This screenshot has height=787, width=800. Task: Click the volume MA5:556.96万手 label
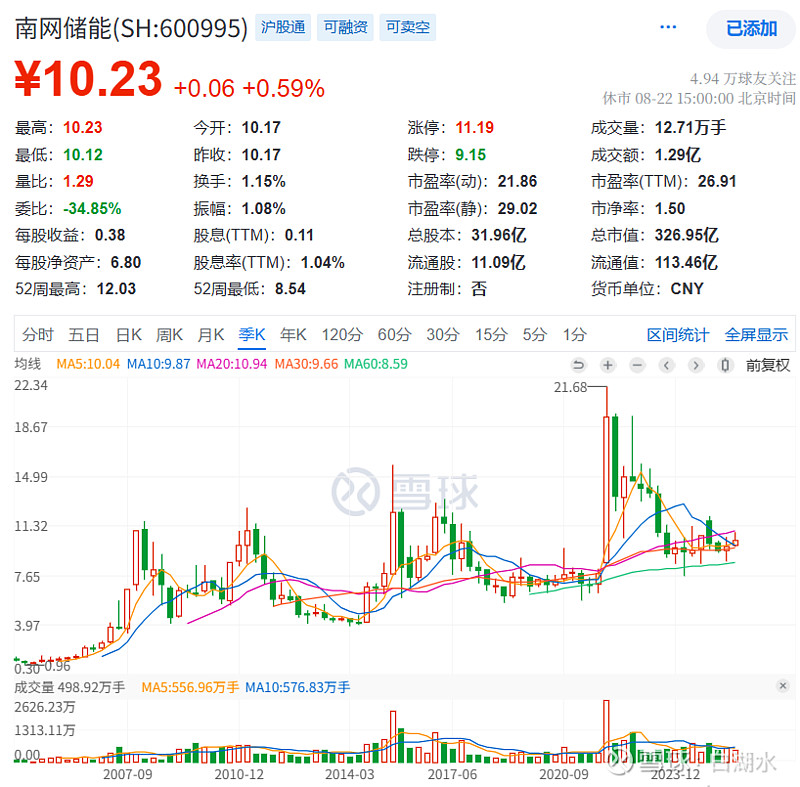coord(190,687)
